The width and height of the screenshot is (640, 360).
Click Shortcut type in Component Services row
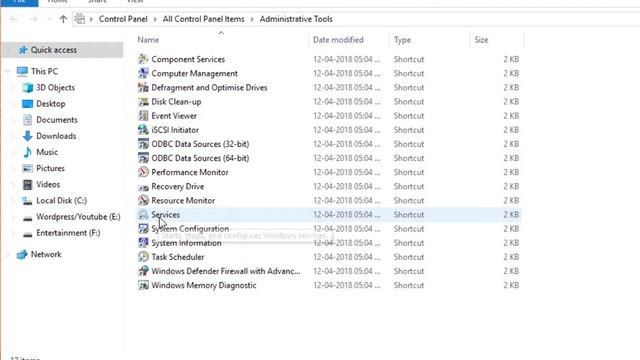409,59
